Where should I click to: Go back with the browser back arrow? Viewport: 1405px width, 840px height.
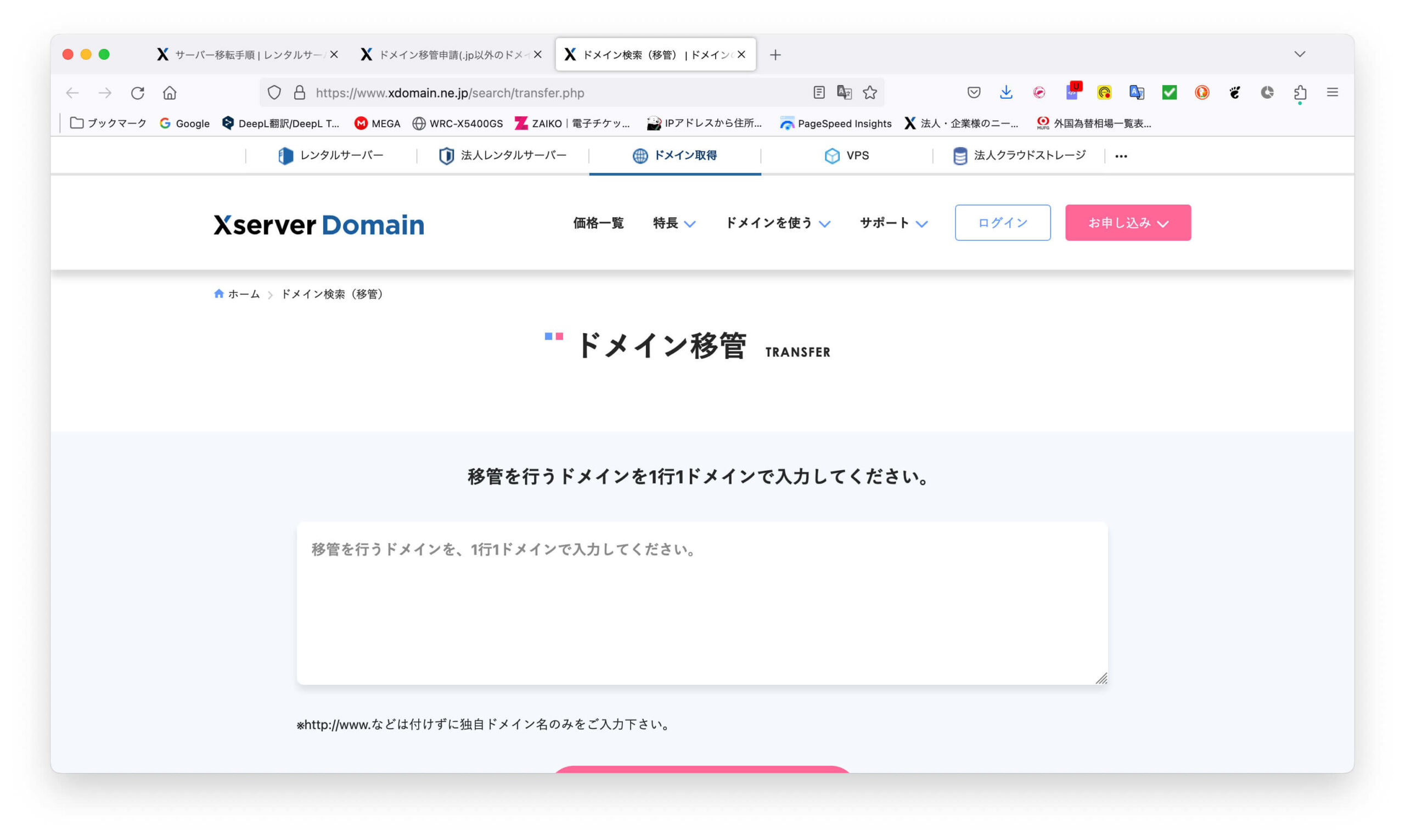(x=72, y=93)
